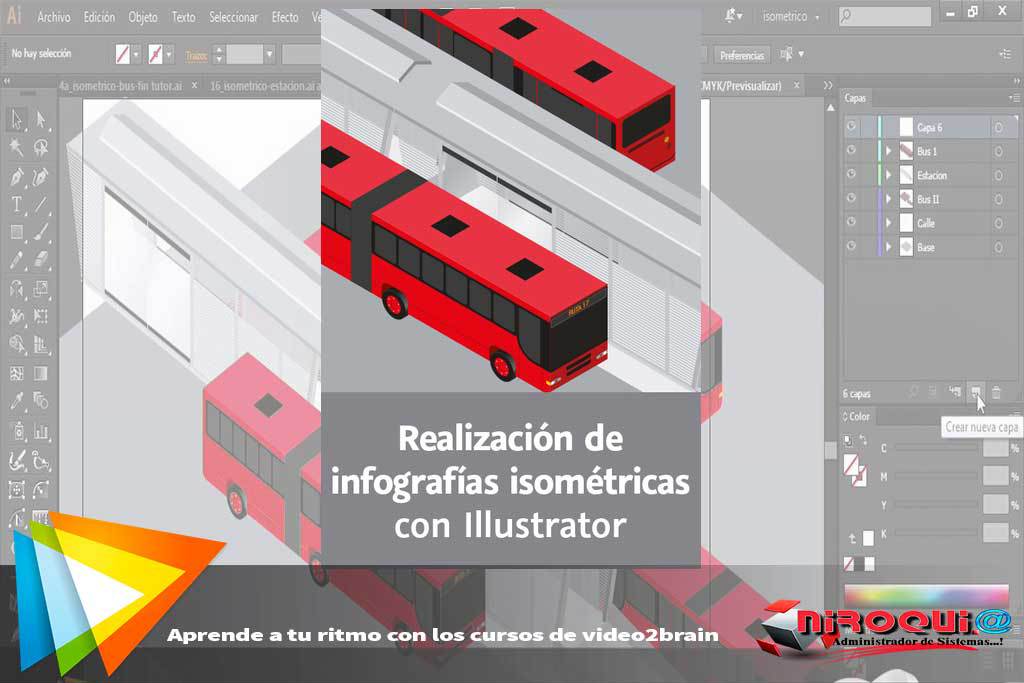This screenshot has height=683, width=1024.
Task: Open the Objeto menu
Action: 143,18
